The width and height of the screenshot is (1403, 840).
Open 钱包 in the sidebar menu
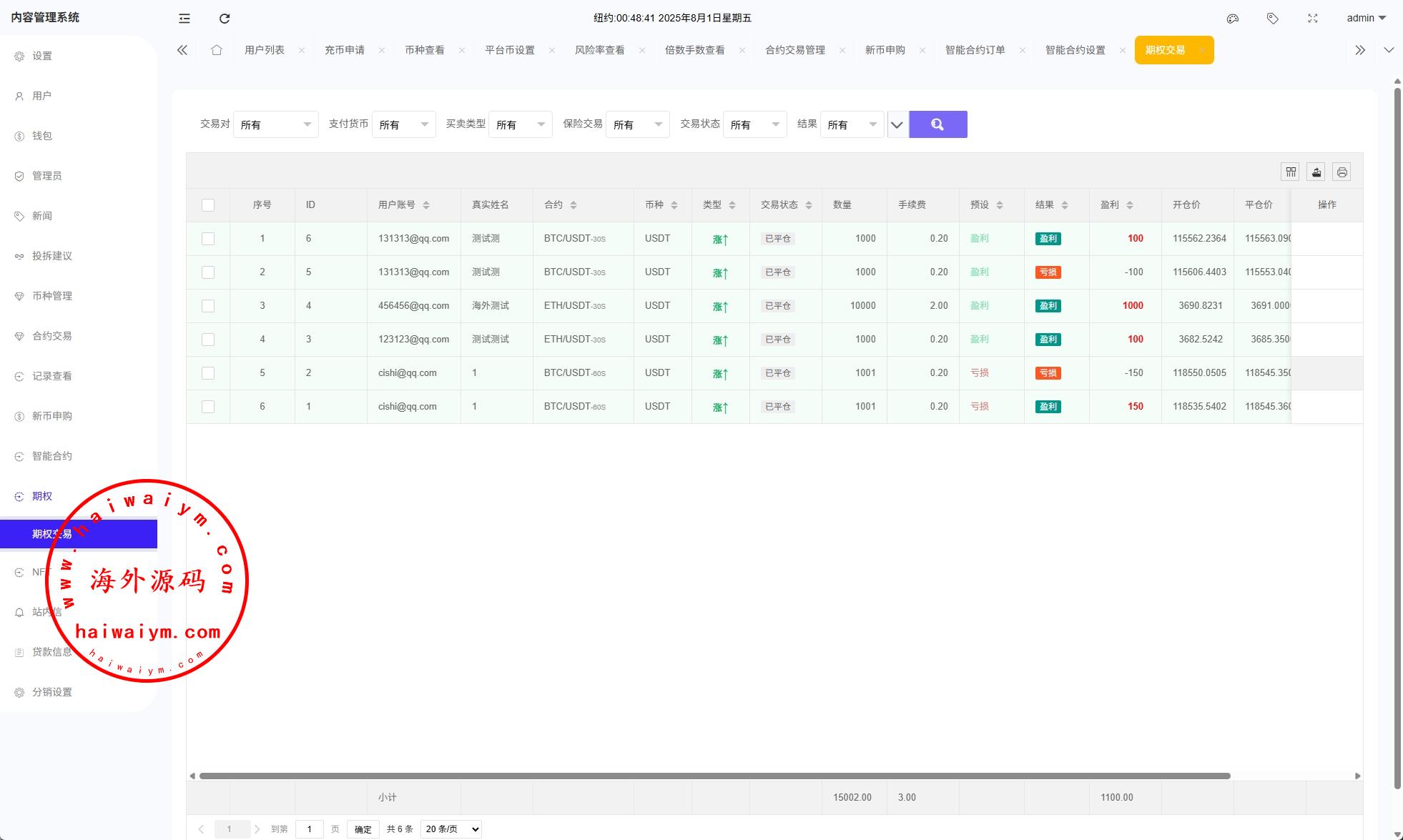pos(42,136)
